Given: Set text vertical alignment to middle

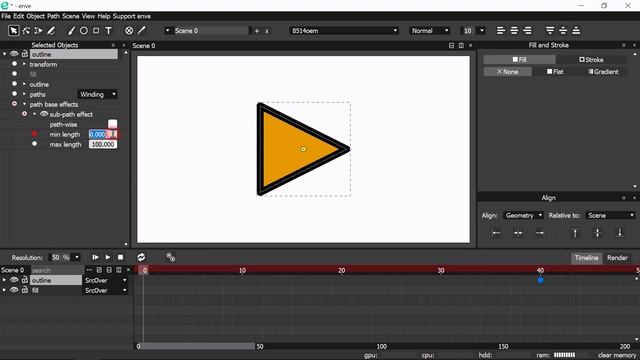Looking at the screenshot, I should pyautogui.click(x=563, y=31).
